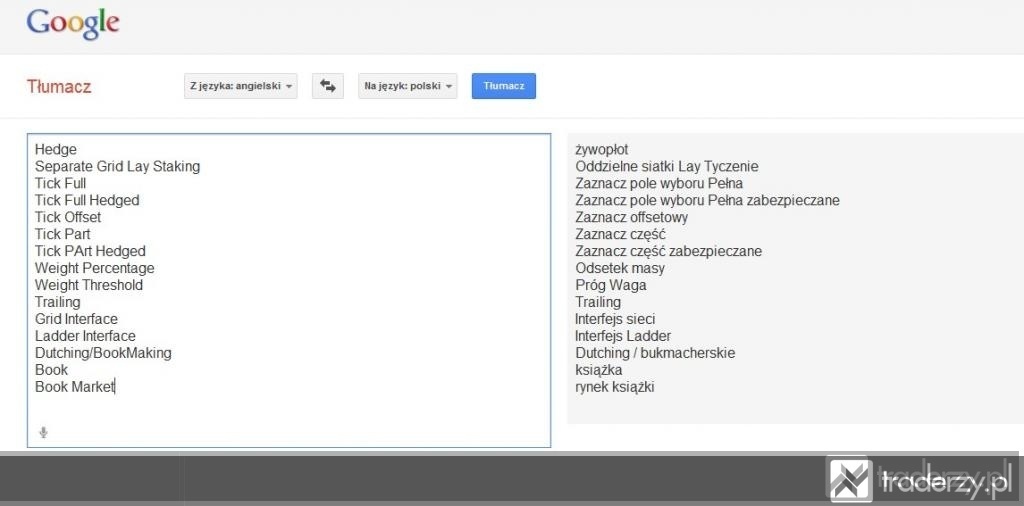Image resolution: width=1024 pixels, height=506 pixels.
Task: Click the 'Trailing' line in source text
Action: [x=57, y=302]
